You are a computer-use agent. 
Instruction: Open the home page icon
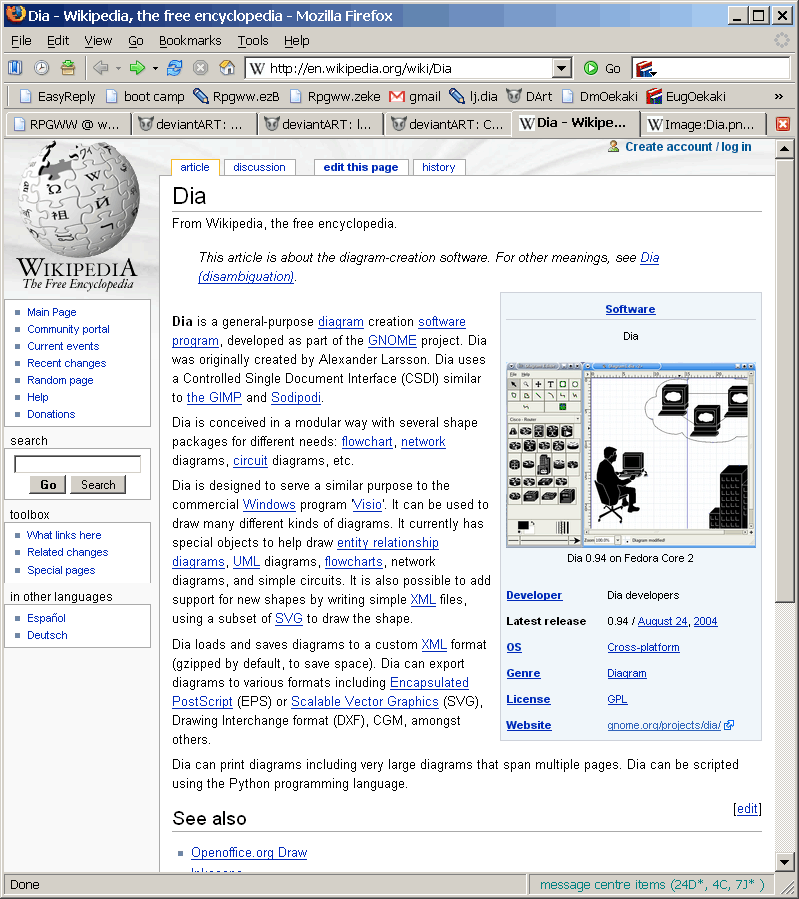point(227,68)
